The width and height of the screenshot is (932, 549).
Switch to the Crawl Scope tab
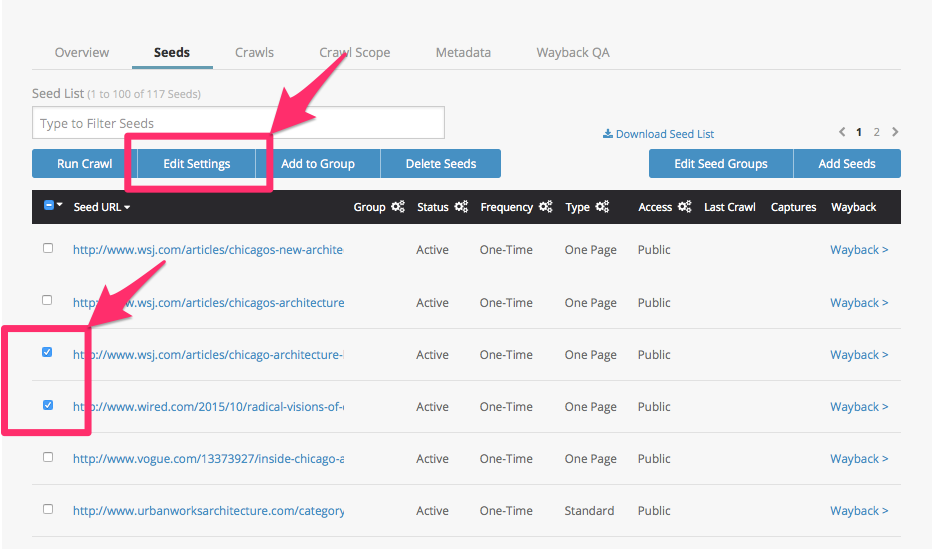click(x=354, y=52)
